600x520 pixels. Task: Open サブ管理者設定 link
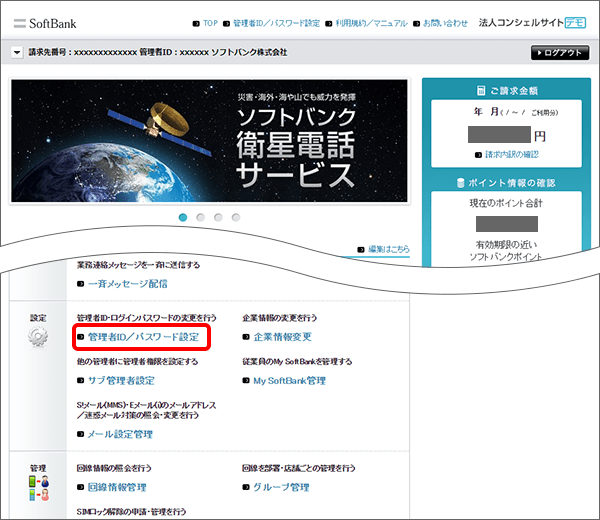[121, 380]
